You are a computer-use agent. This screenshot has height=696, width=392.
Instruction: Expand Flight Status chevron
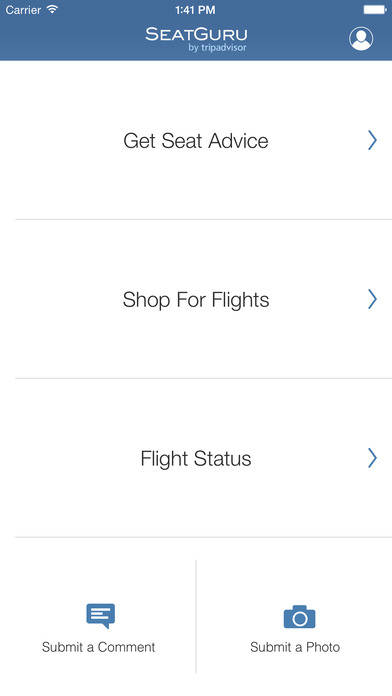click(372, 458)
